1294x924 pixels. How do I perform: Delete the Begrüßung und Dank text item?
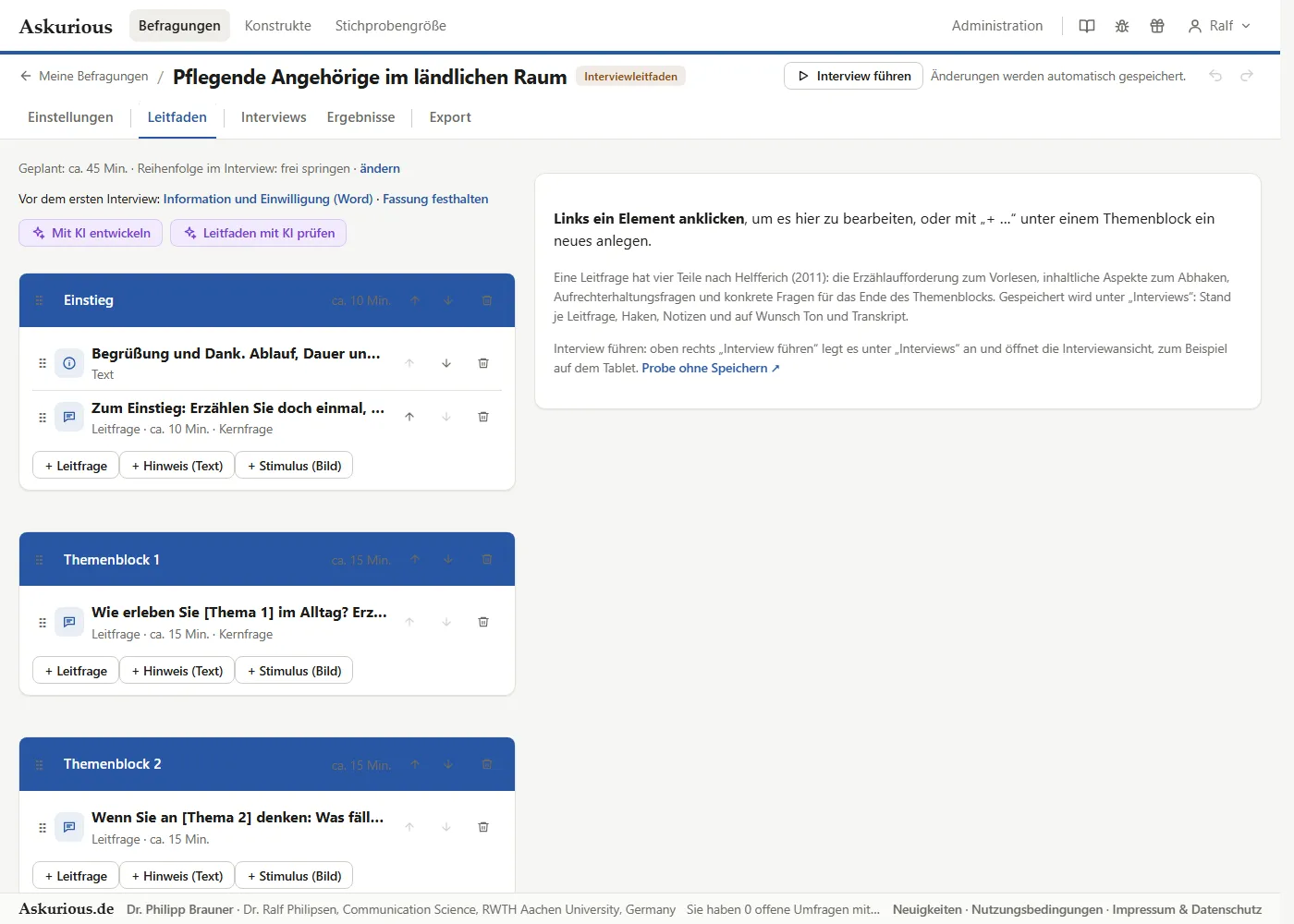pyautogui.click(x=483, y=363)
